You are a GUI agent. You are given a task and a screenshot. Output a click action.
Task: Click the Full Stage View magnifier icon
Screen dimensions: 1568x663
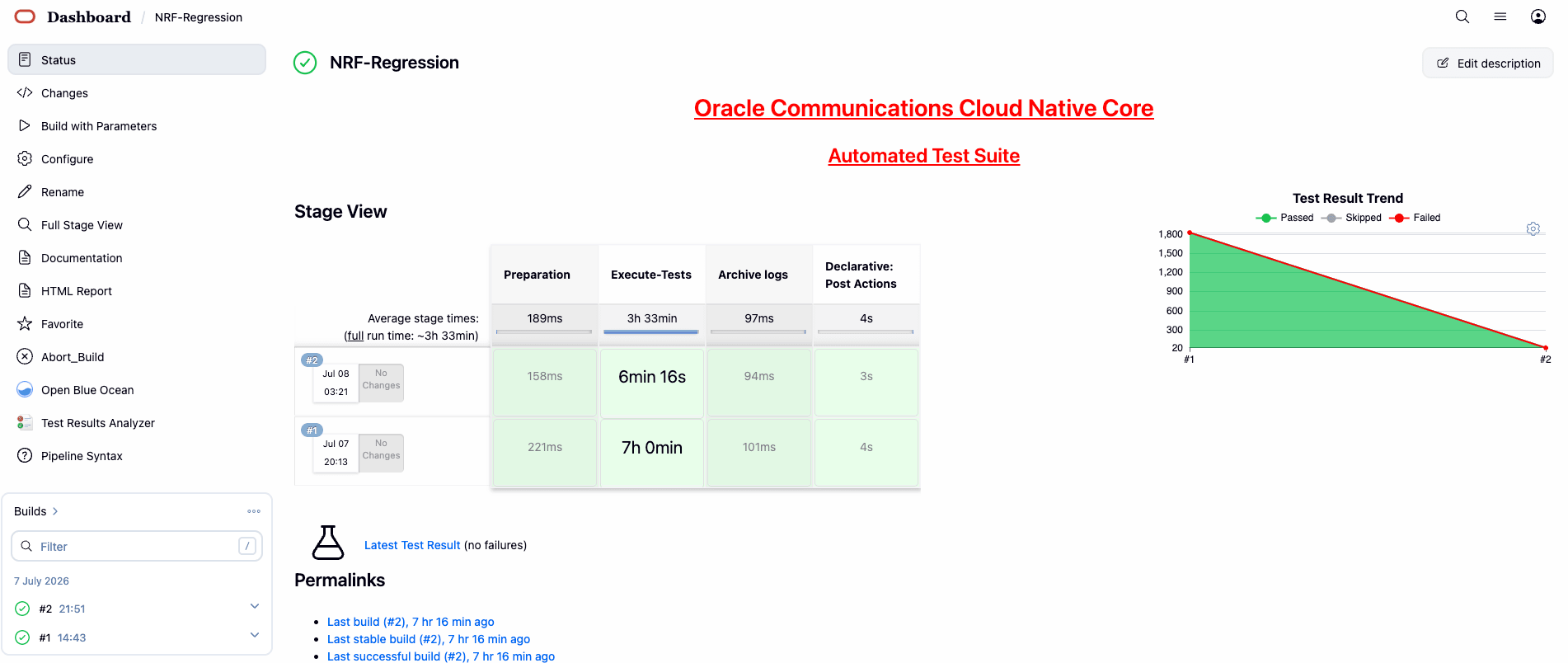click(25, 224)
